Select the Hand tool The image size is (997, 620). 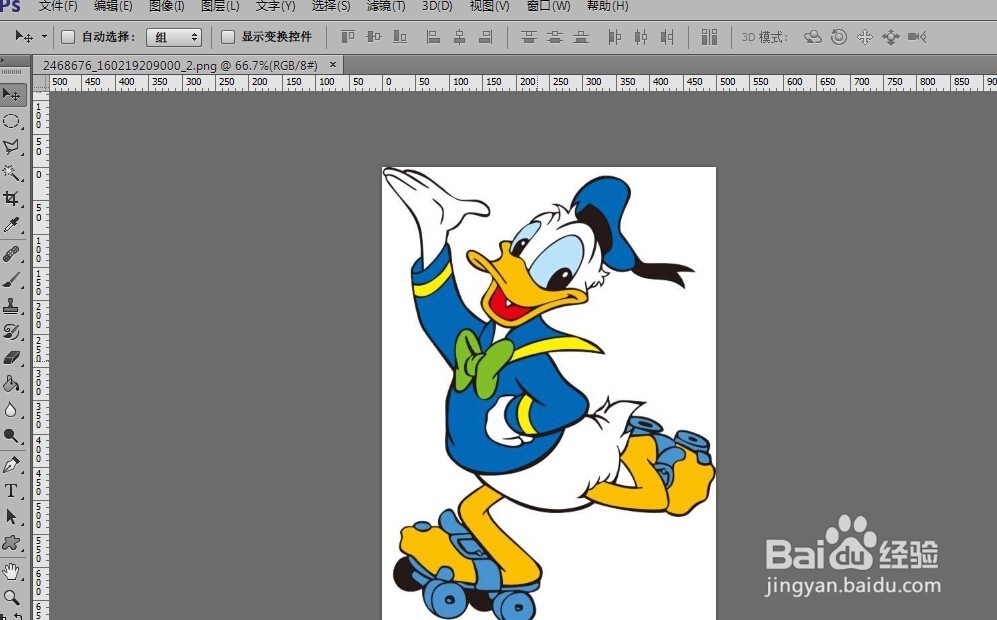point(12,572)
